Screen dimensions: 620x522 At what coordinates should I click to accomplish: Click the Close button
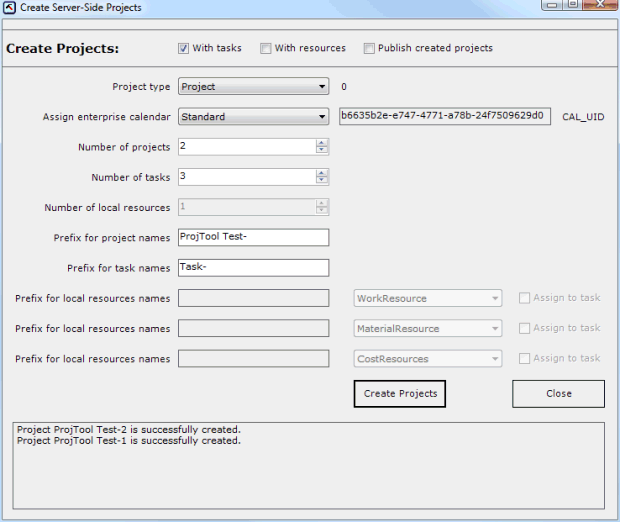tap(558, 394)
